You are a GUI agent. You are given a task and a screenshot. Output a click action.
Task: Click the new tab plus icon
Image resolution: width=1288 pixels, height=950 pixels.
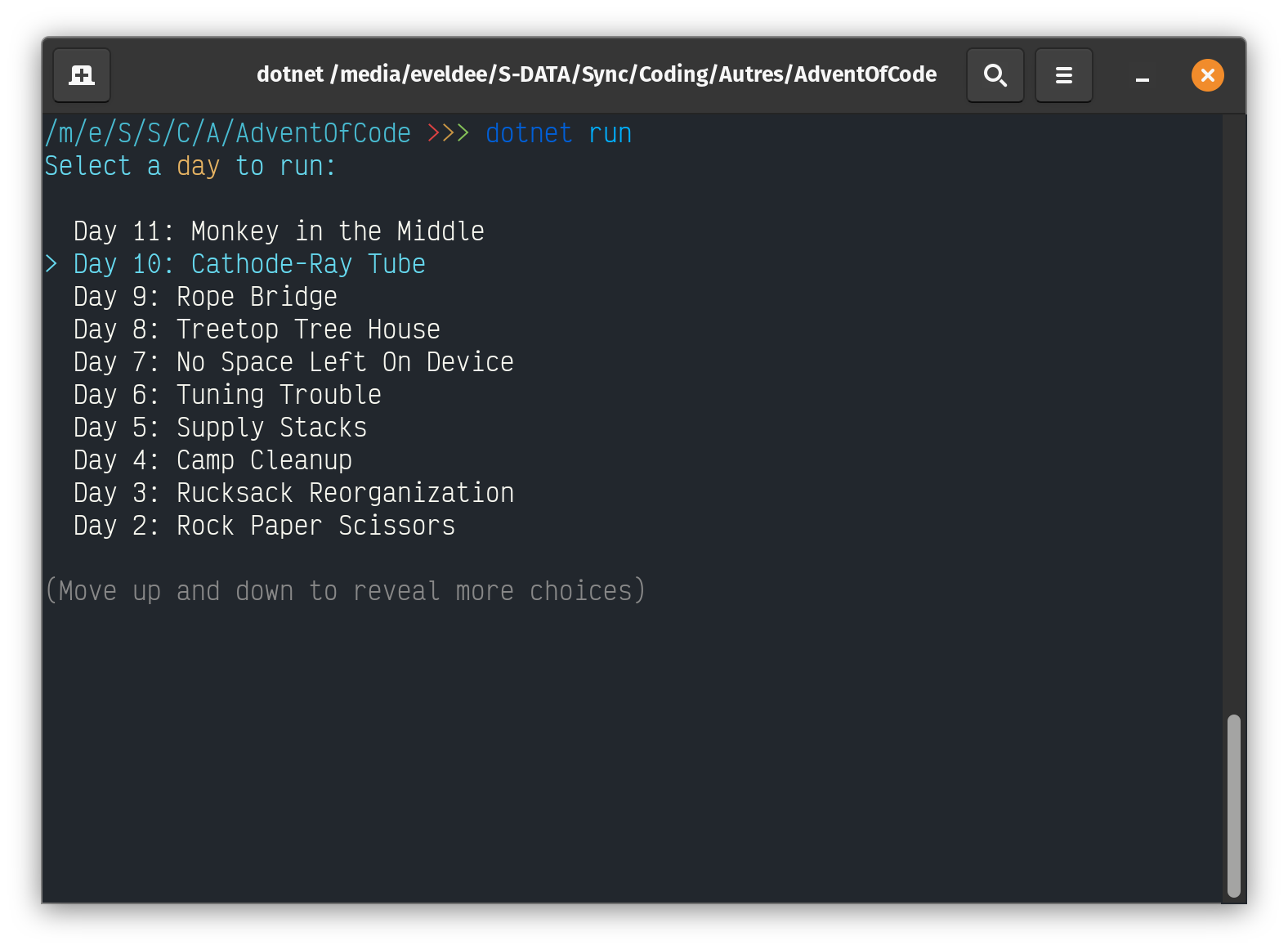coord(81,74)
